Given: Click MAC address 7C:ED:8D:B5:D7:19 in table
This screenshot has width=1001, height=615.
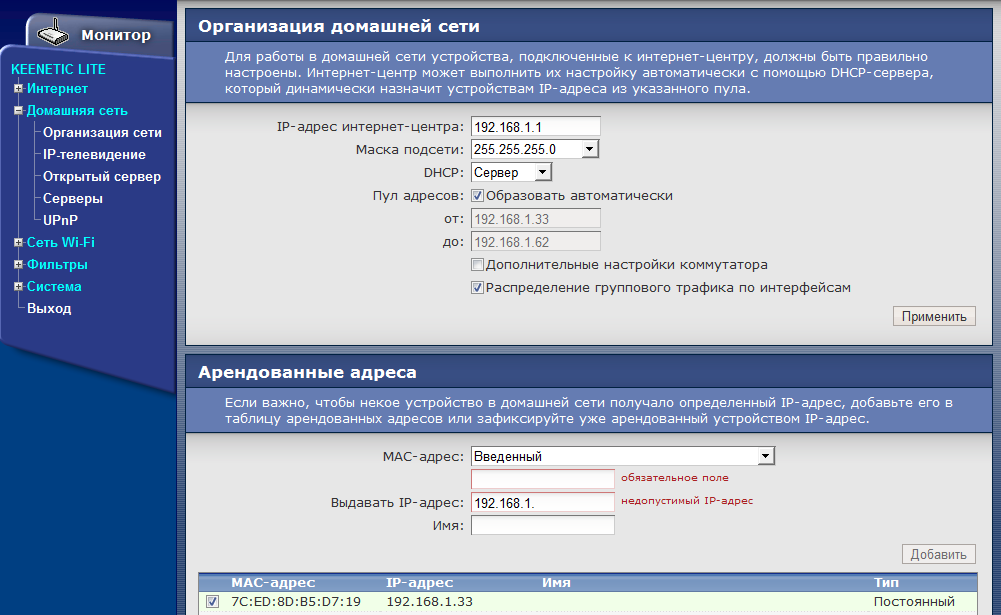Looking at the screenshot, I should [296, 602].
